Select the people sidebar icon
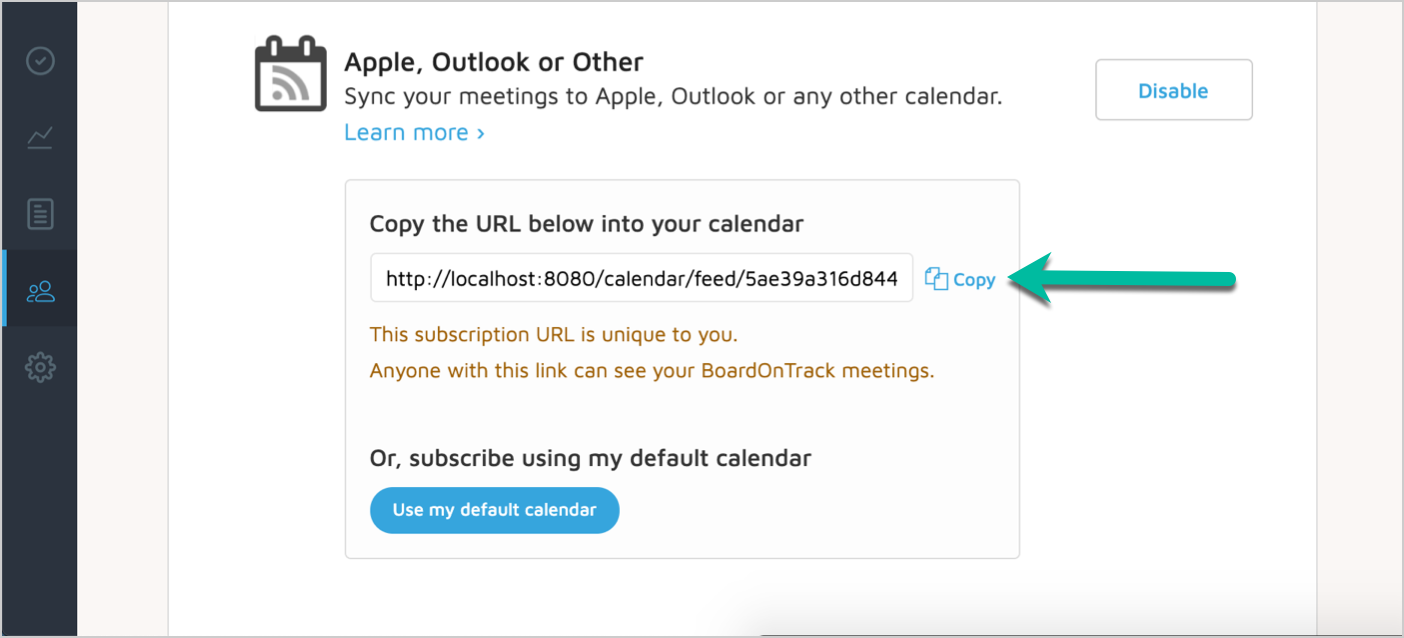The width and height of the screenshot is (1404, 638). (40, 291)
